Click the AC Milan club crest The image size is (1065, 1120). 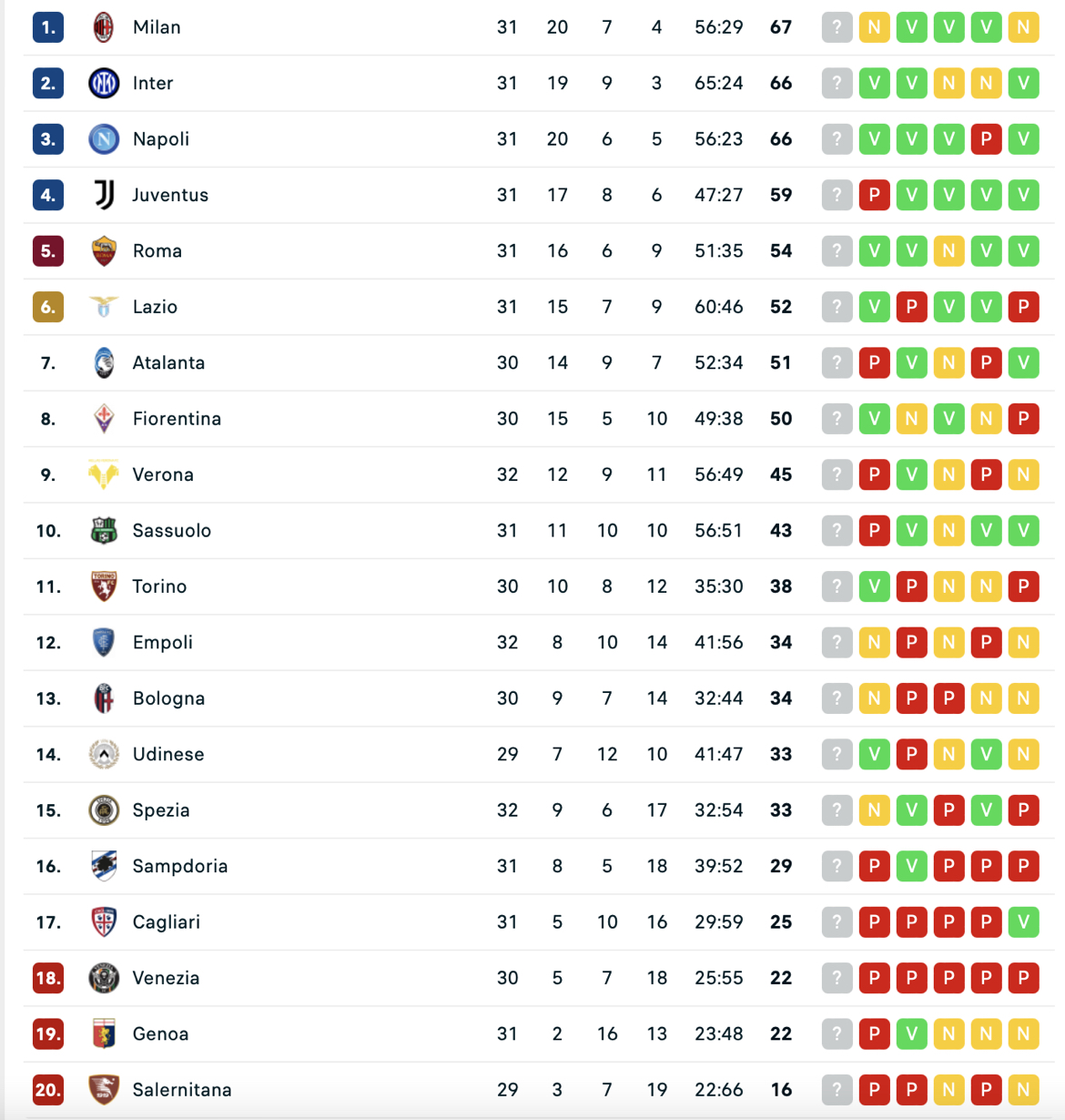[104, 27]
